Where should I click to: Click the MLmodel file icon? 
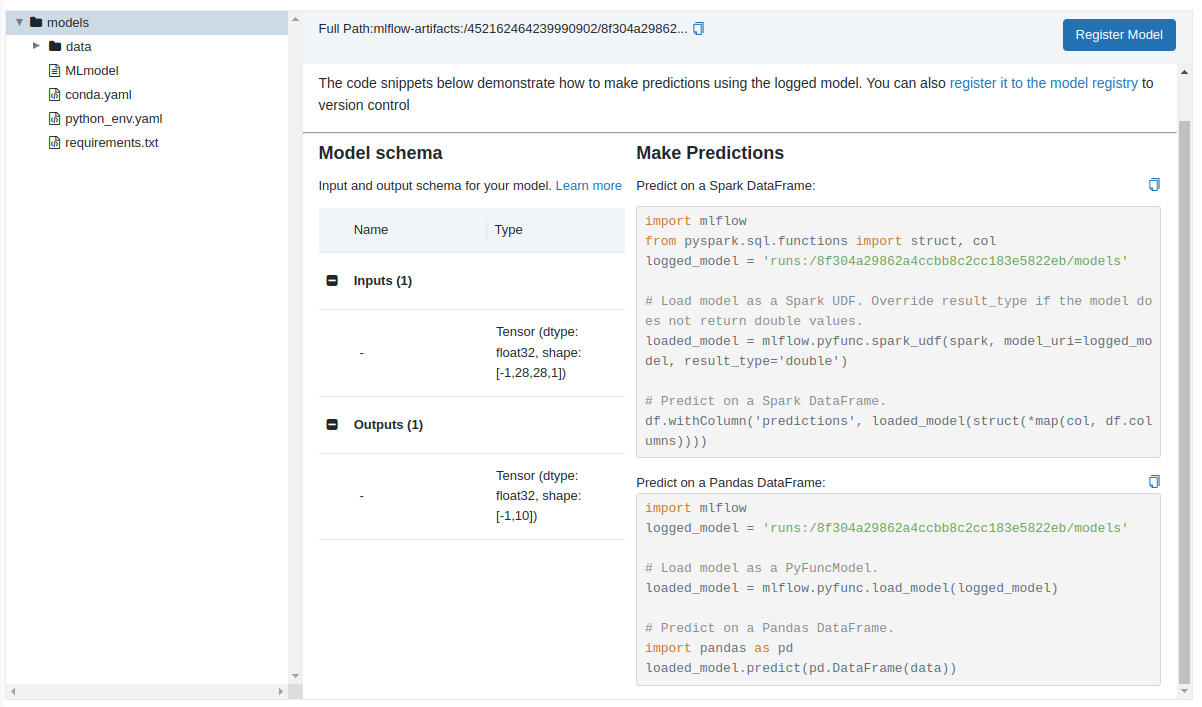[x=55, y=71]
